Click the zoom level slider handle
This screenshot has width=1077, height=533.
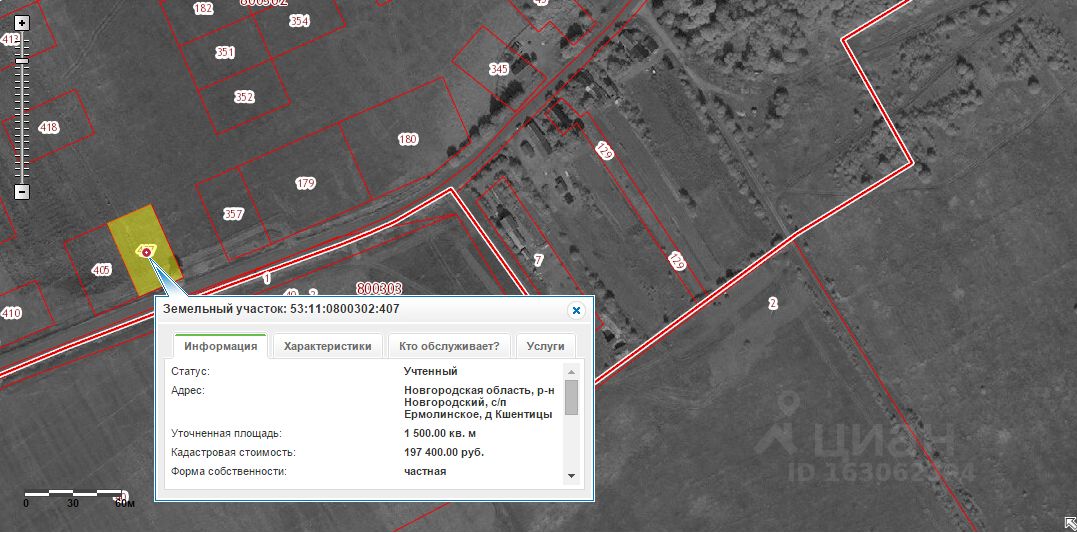(22, 61)
